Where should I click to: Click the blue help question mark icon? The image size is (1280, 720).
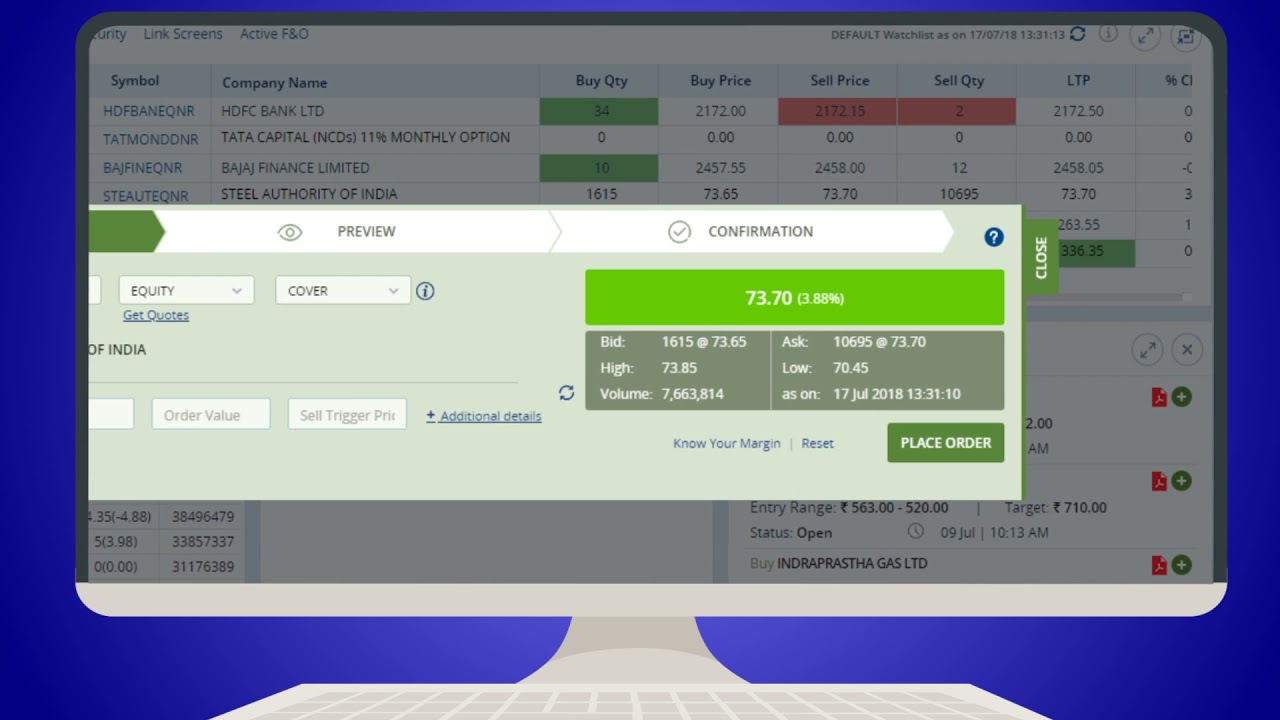tap(993, 237)
